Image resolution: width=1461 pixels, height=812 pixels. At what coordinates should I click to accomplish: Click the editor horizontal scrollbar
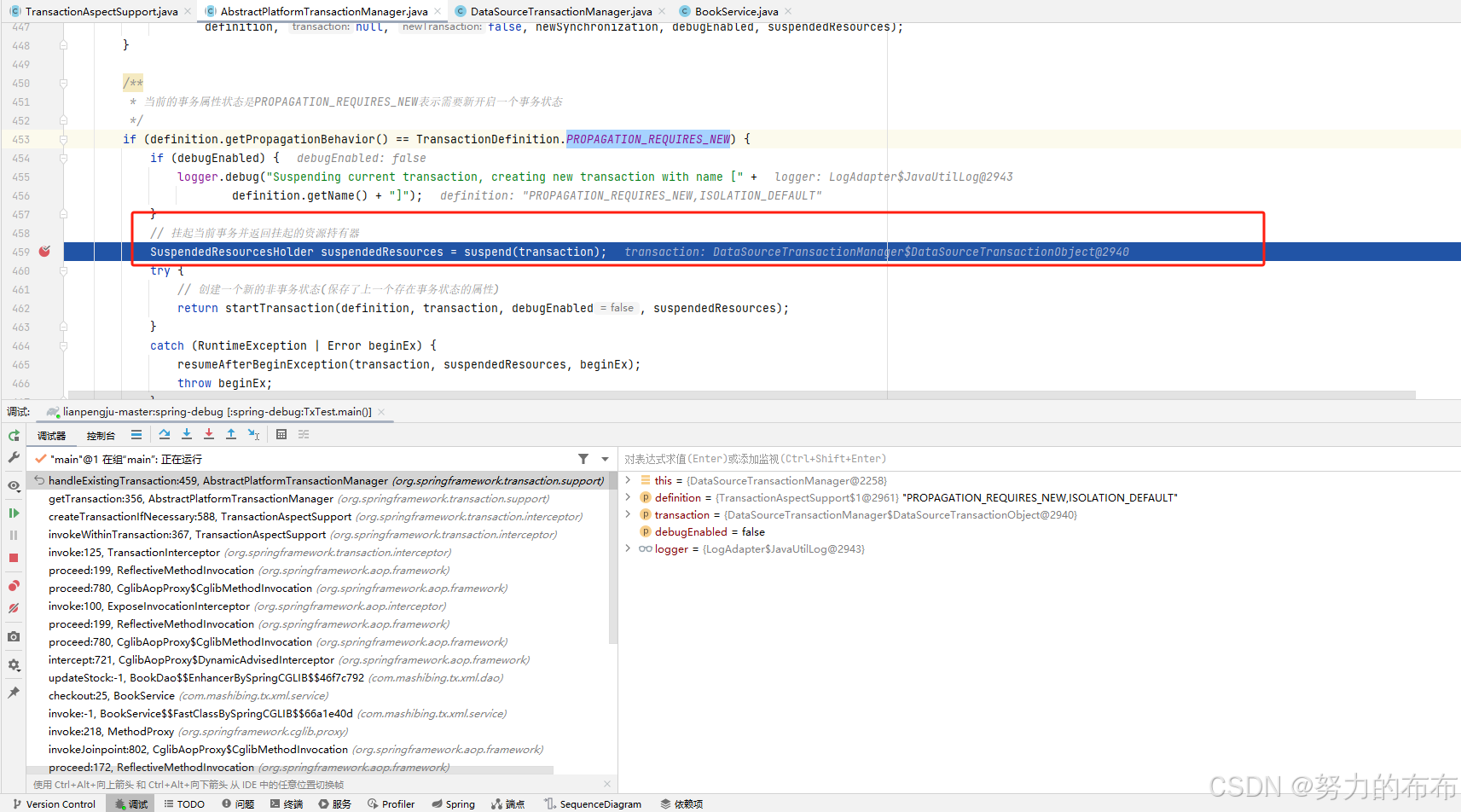coord(742,395)
